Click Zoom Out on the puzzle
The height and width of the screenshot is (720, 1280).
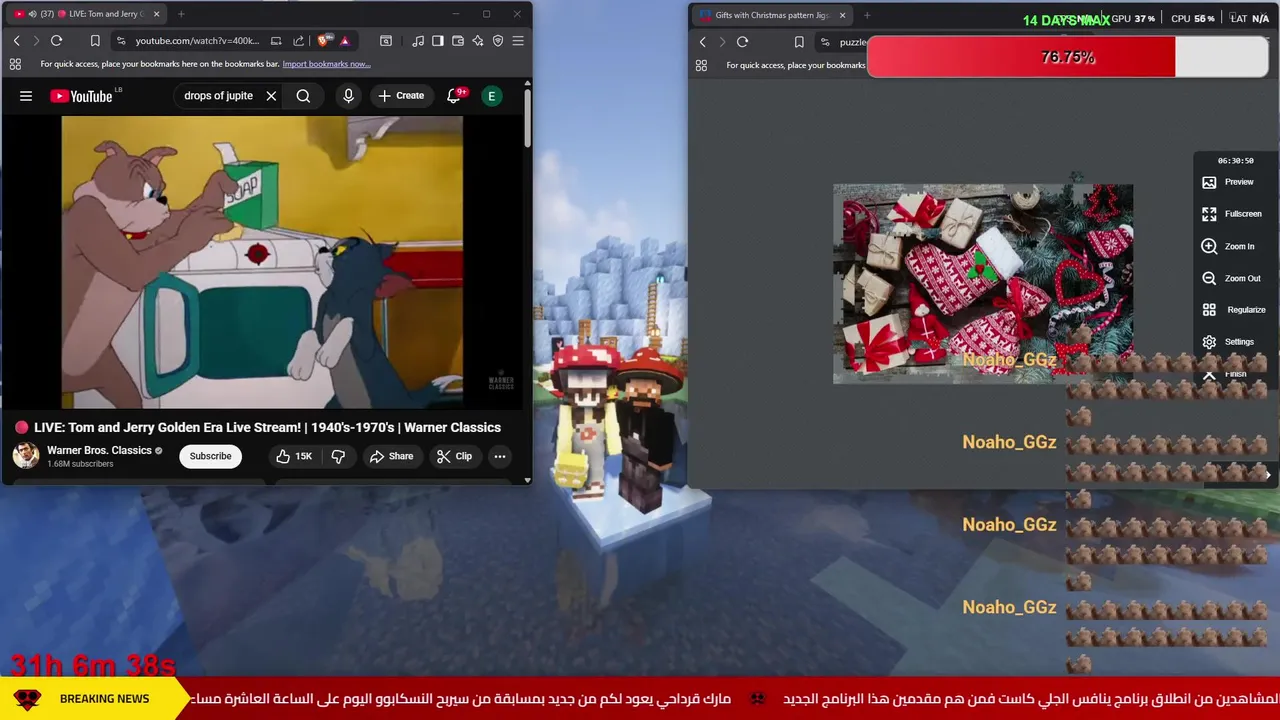click(1232, 278)
